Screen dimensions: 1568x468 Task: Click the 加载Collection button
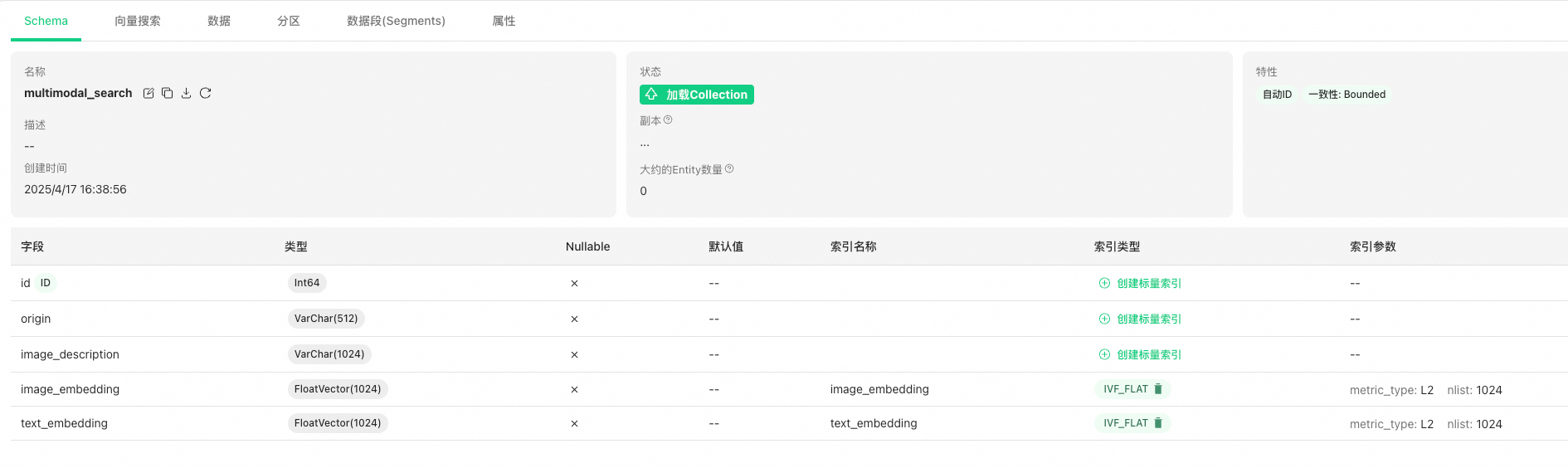click(697, 95)
